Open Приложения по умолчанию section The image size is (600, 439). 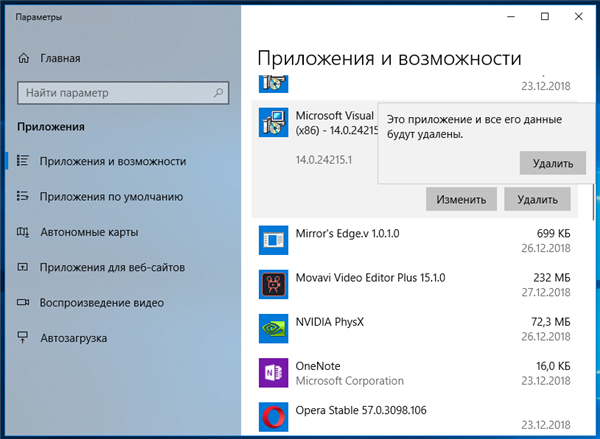click(x=111, y=197)
